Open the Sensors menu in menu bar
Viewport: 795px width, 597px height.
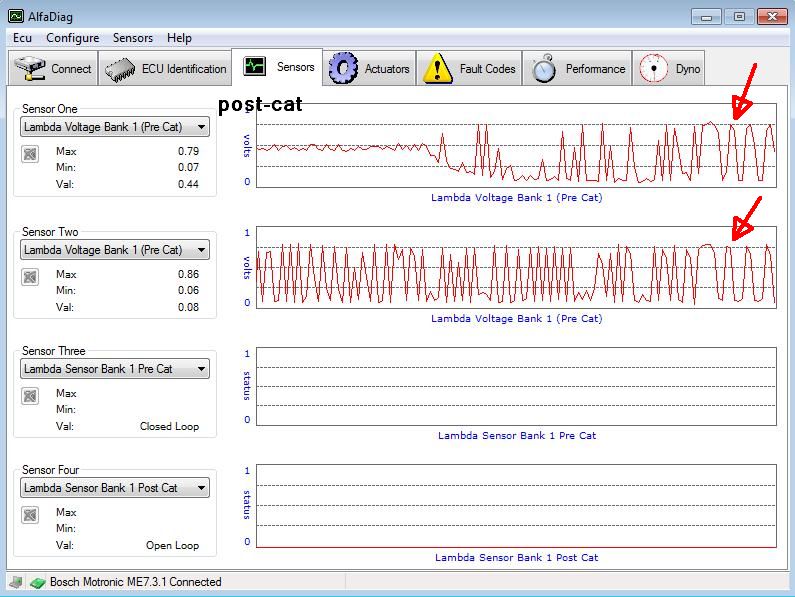click(x=133, y=38)
